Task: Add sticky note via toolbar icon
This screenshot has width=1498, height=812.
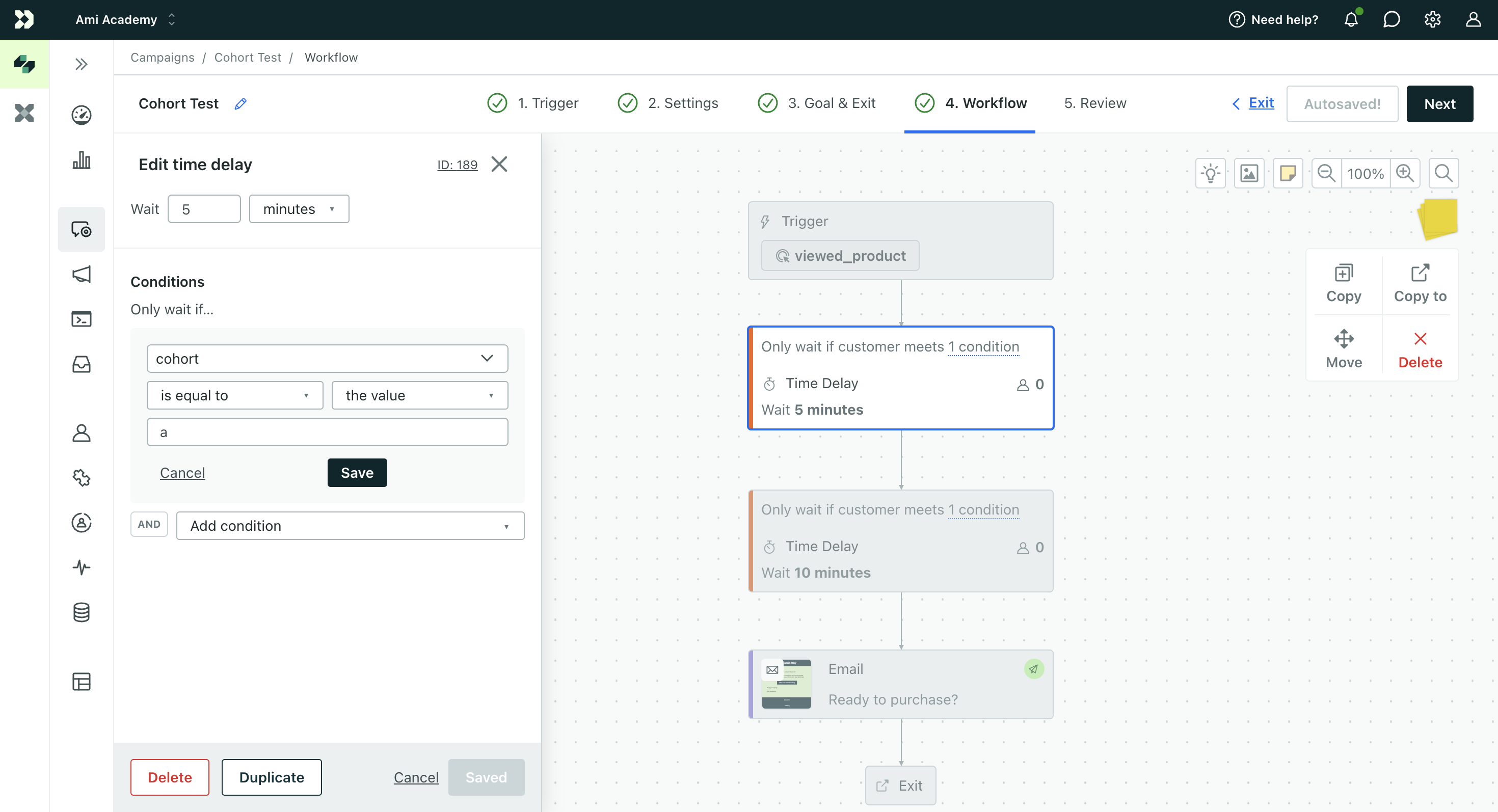Action: 1288,173
